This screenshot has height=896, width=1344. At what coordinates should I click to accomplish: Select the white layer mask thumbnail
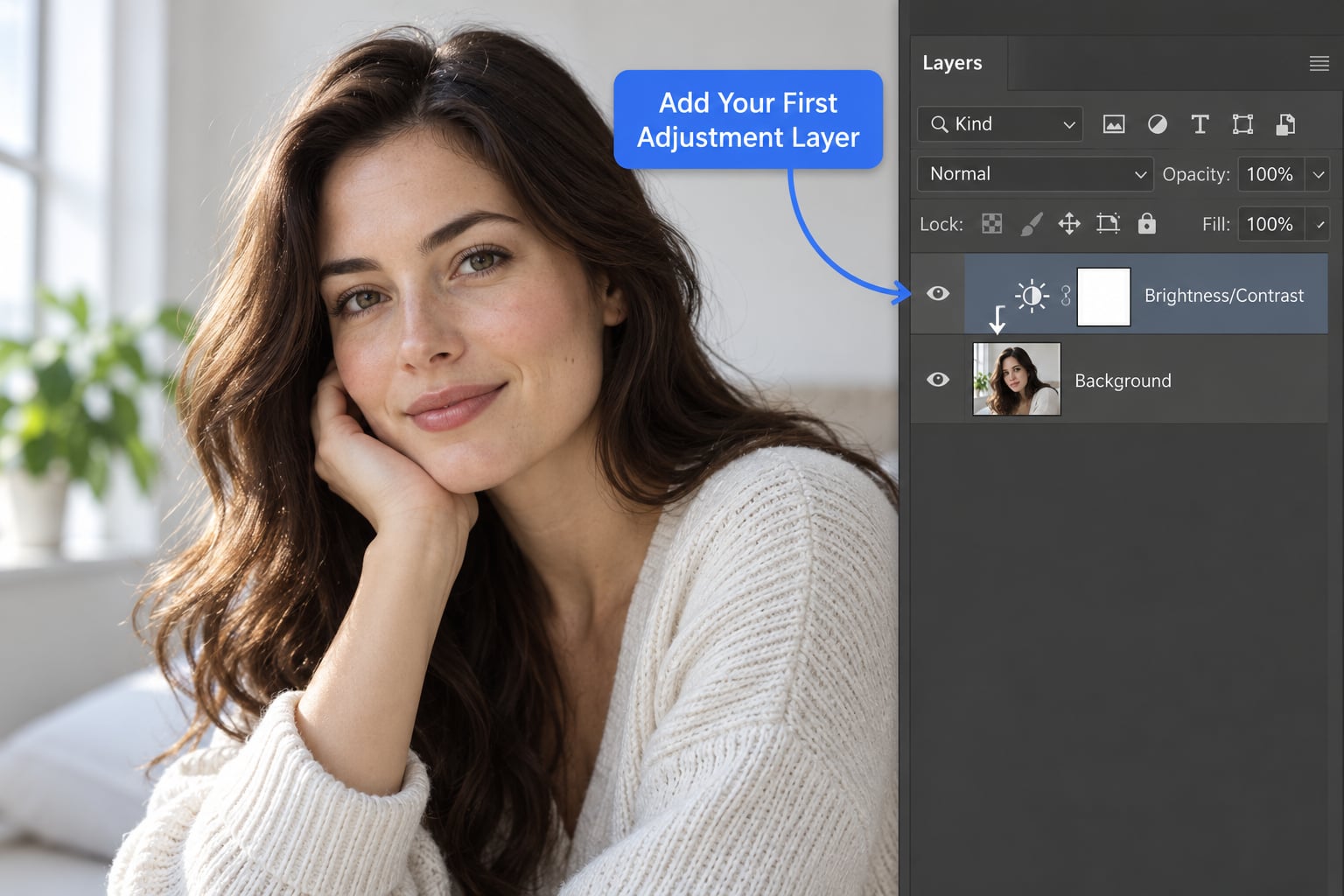(1103, 297)
